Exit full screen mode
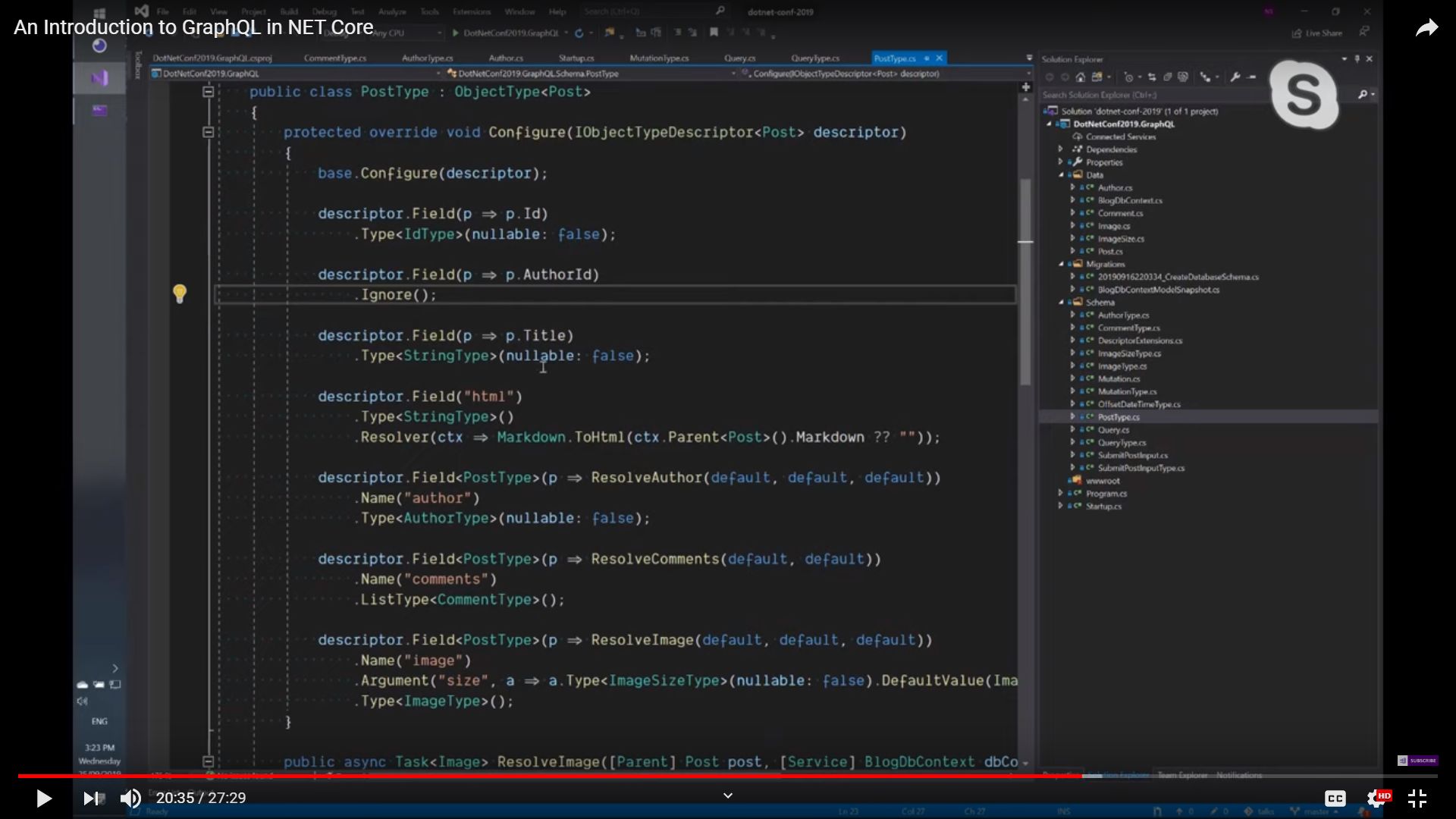Viewport: 1456px width, 819px height. [x=1417, y=798]
